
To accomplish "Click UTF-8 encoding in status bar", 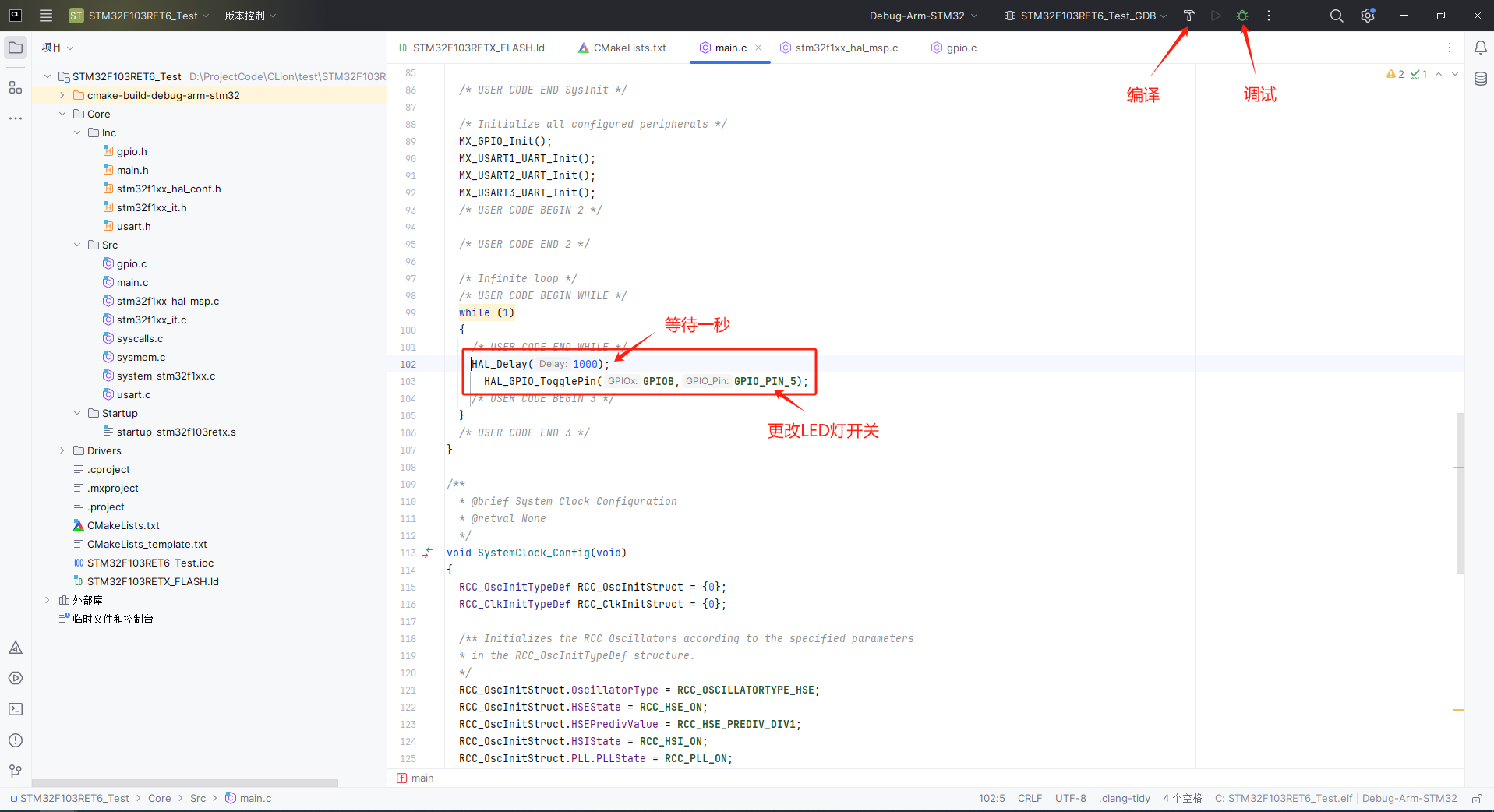I will 1070,798.
